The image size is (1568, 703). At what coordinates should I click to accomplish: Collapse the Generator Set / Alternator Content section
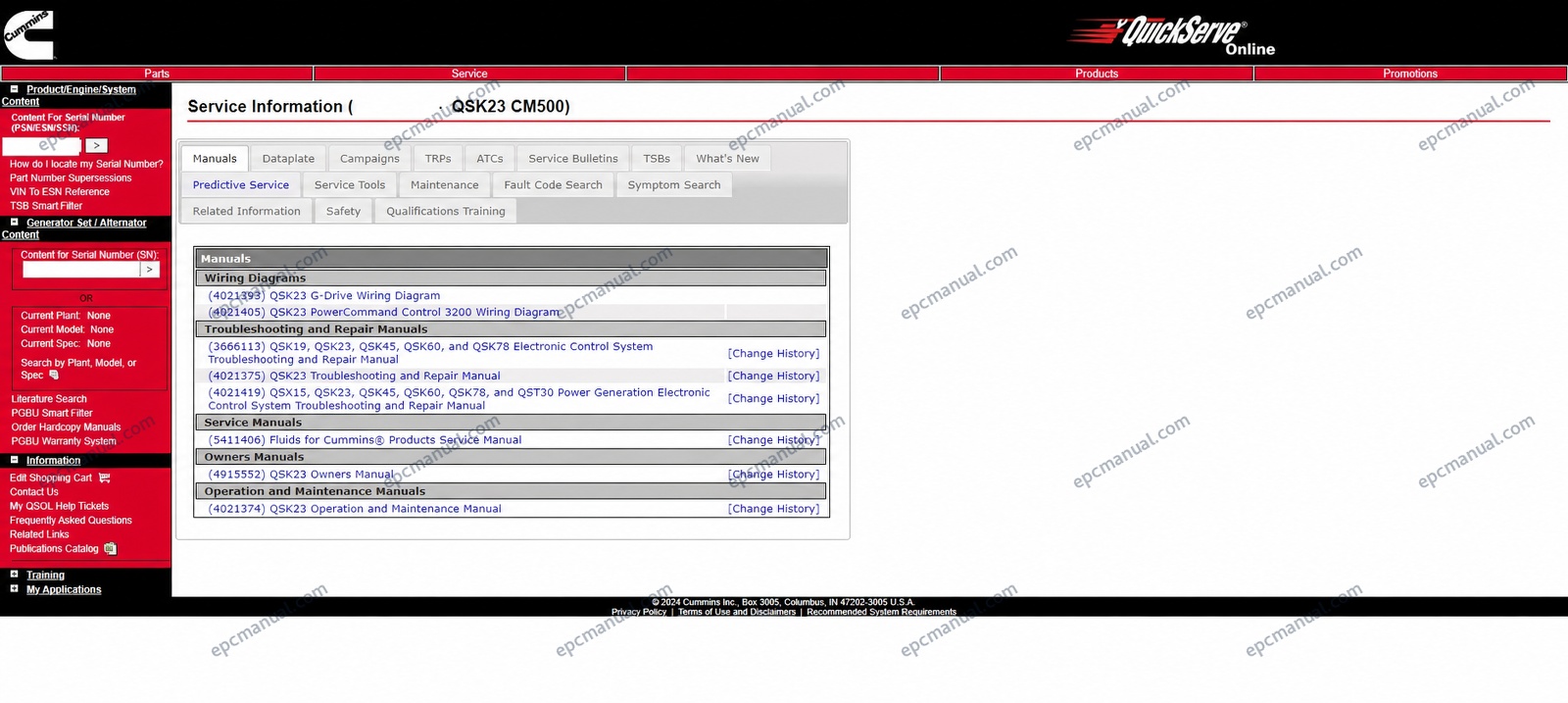[15, 223]
